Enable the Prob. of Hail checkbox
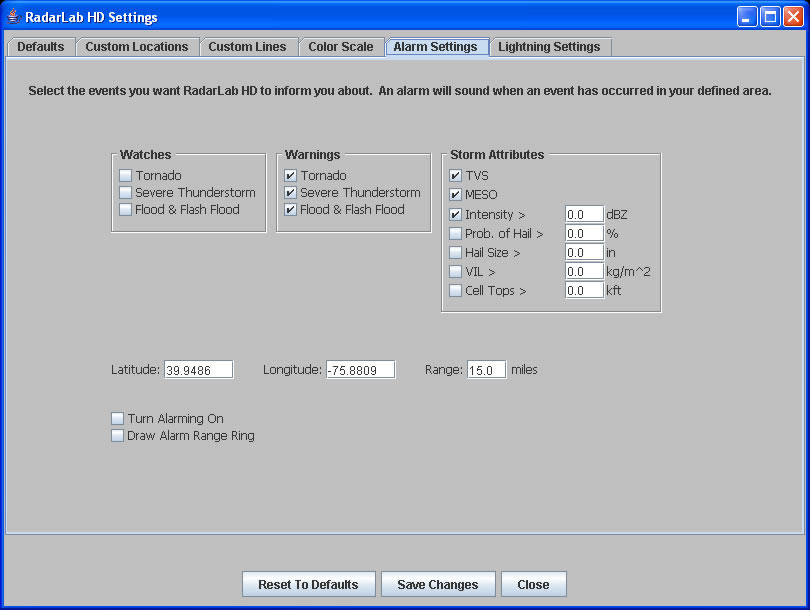 tap(455, 233)
